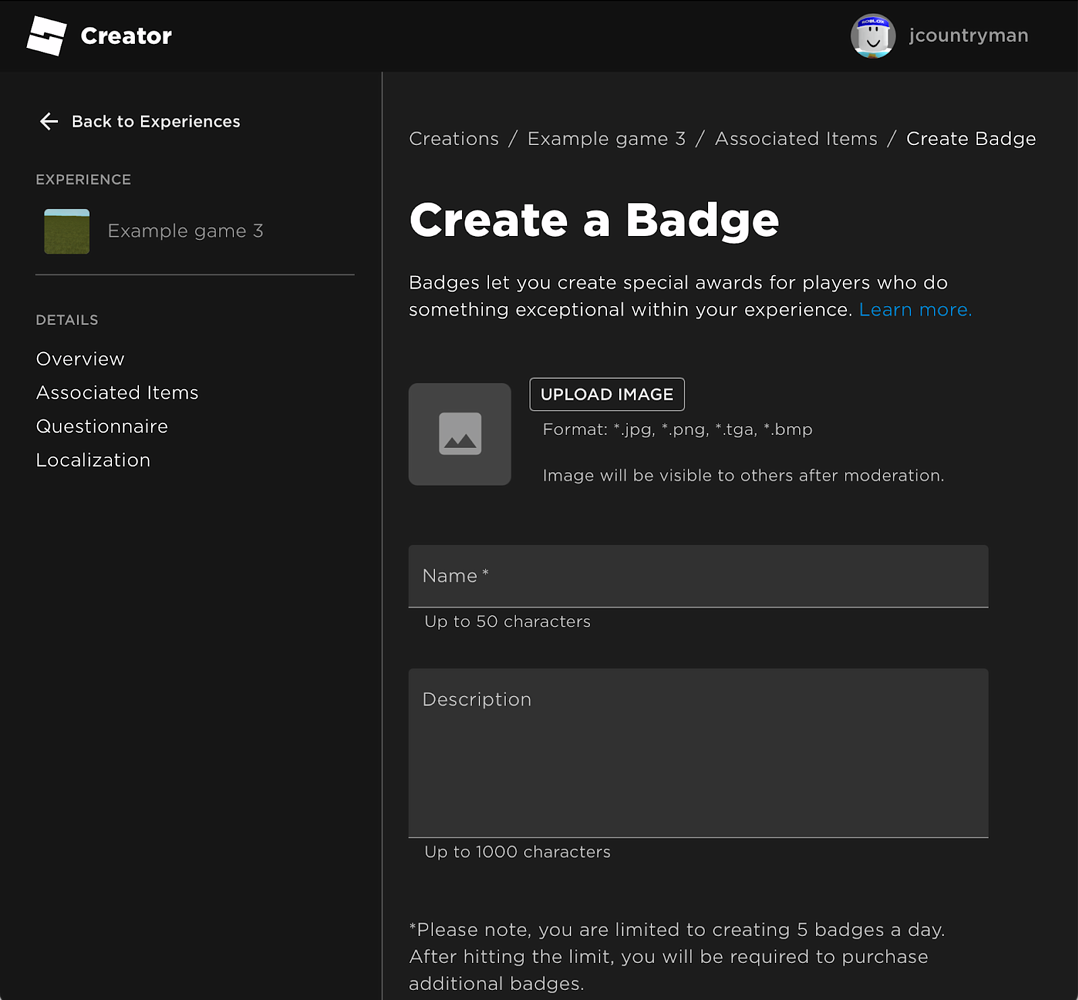
Task: Focus the Description text area
Action: (x=697, y=752)
